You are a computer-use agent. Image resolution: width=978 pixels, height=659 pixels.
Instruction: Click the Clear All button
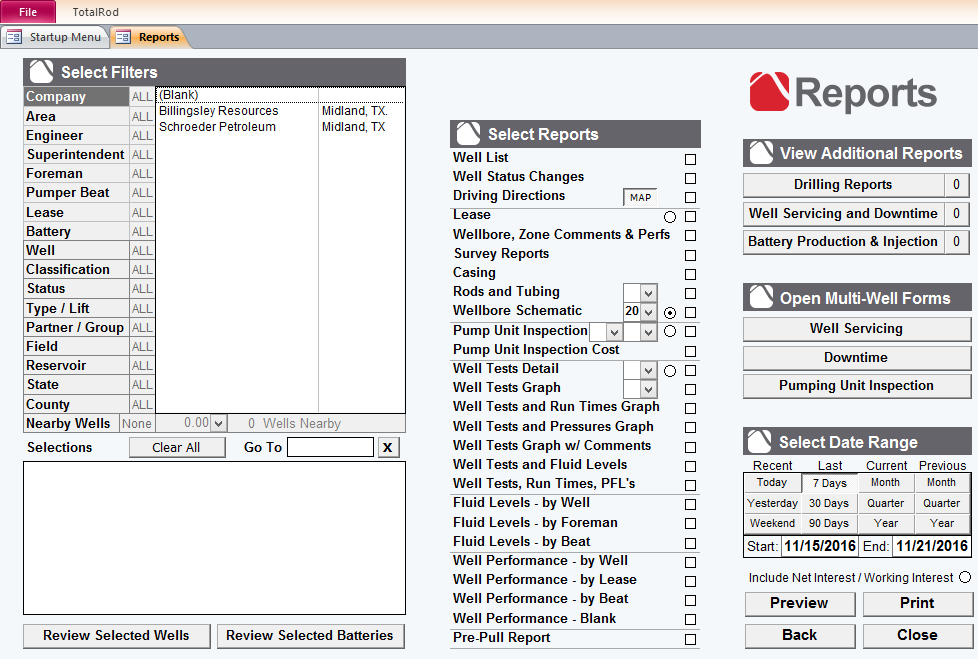[x=177, y=448]
